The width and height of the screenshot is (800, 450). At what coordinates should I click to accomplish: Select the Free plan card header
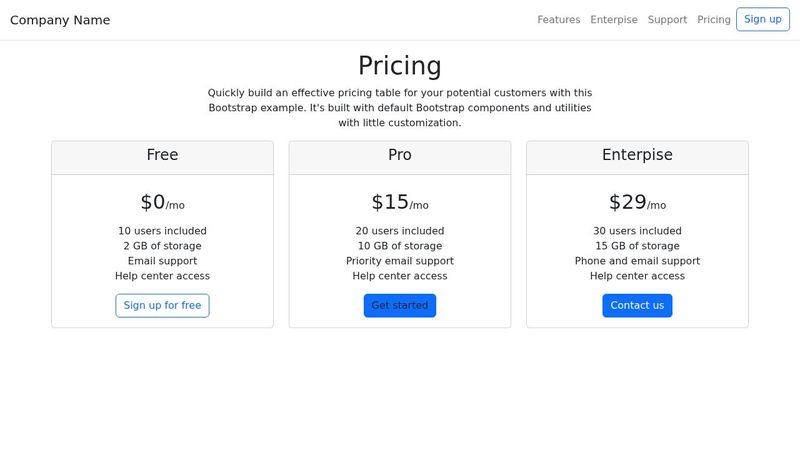[162, 156]
